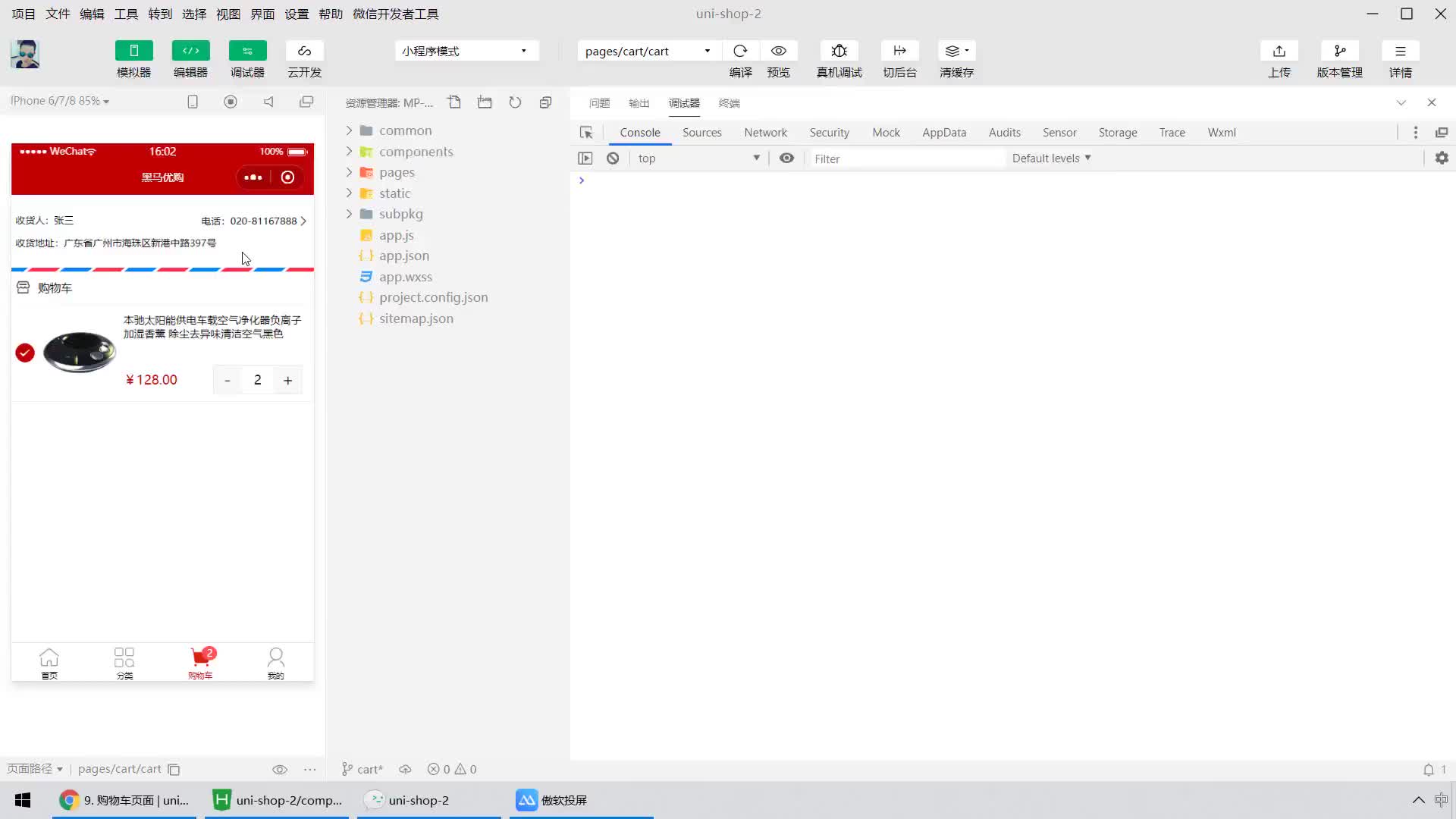Screen dimensions: 1456x819
Task: Click increase quantity + button
Action: [x=288, y=379]
